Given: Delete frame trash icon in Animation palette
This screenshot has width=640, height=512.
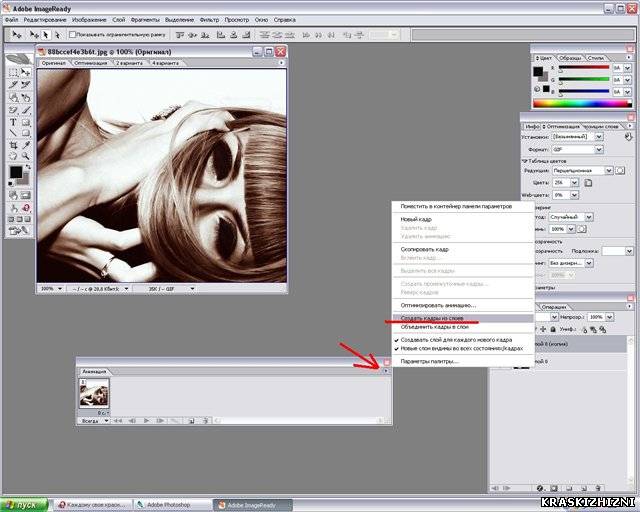Looking at the screenshot, I should tap(206, 421).
